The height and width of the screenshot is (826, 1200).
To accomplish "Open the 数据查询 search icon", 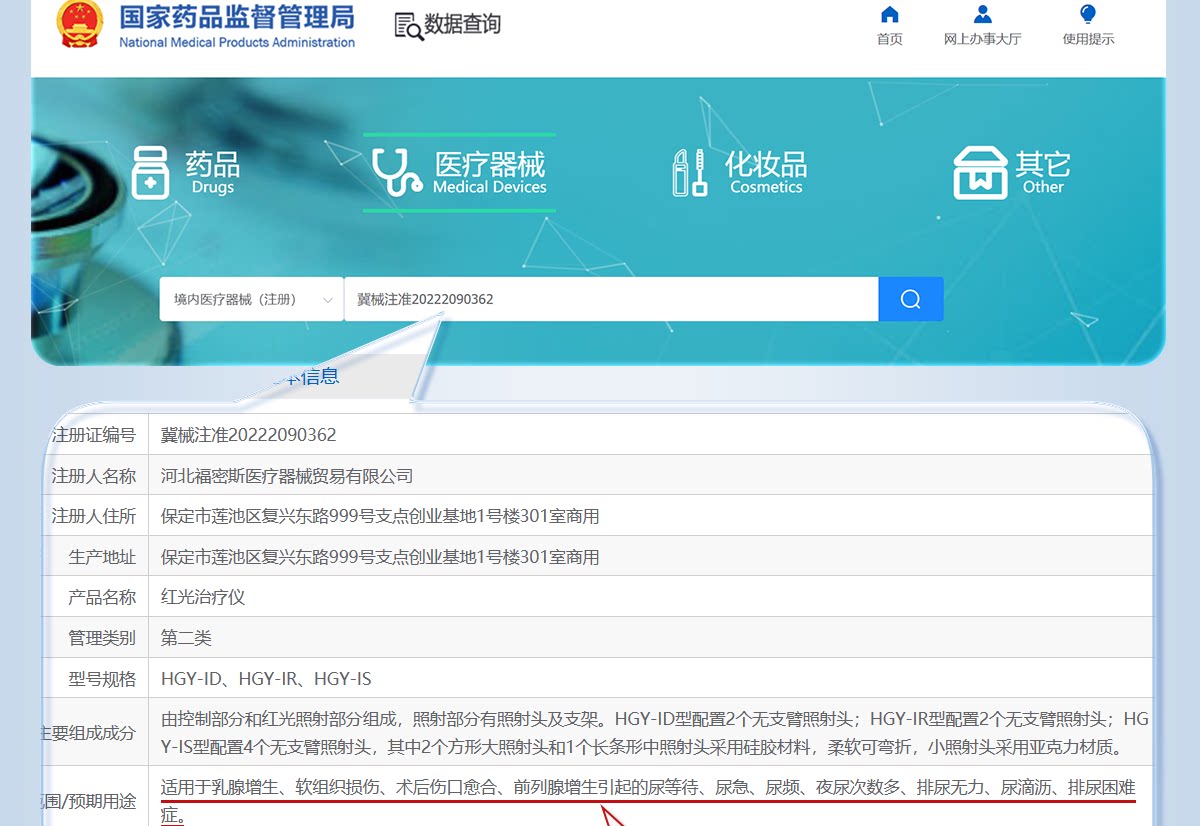I will 409,27.
